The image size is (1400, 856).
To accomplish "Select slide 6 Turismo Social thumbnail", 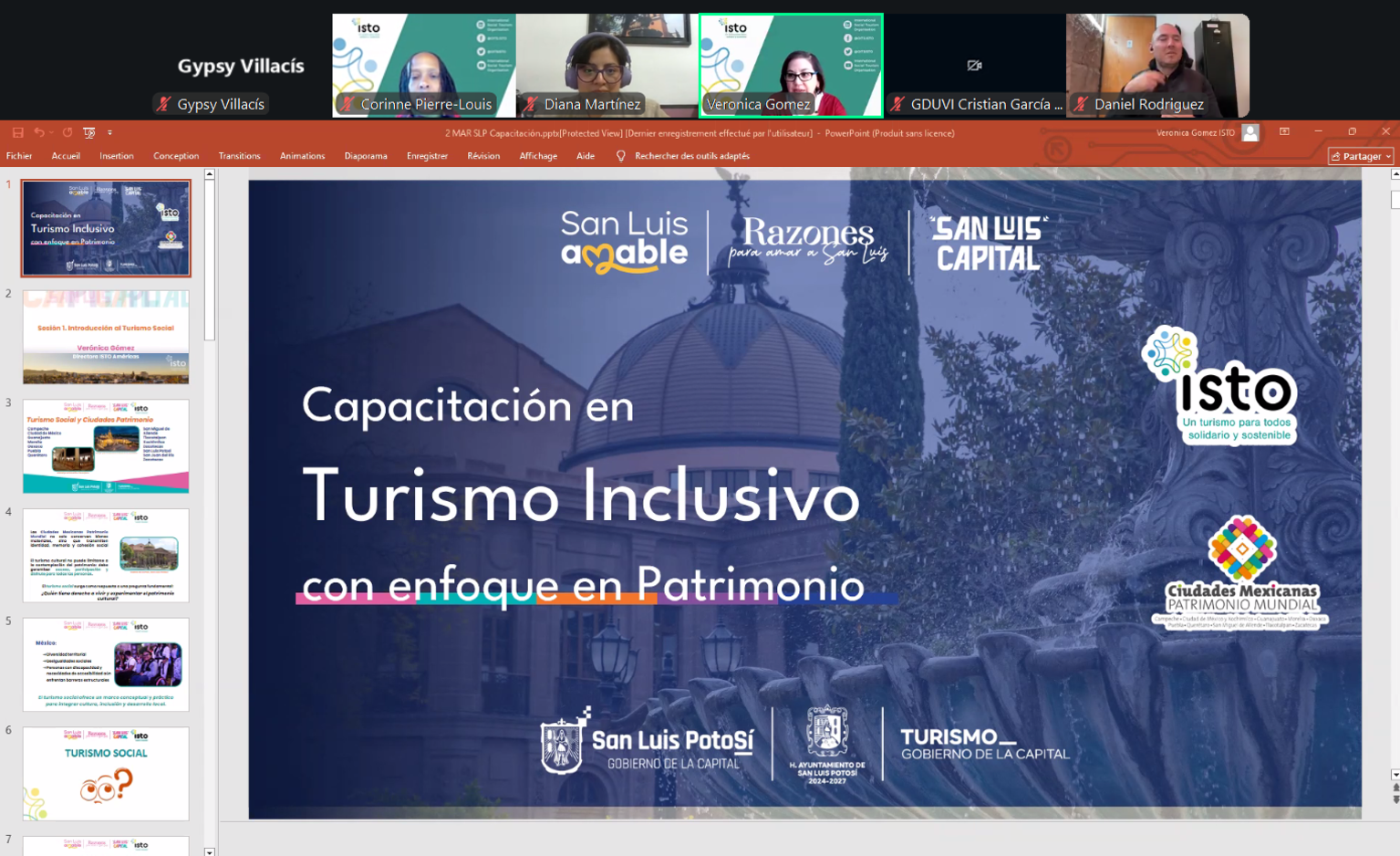I will click(x=106, y=773).
